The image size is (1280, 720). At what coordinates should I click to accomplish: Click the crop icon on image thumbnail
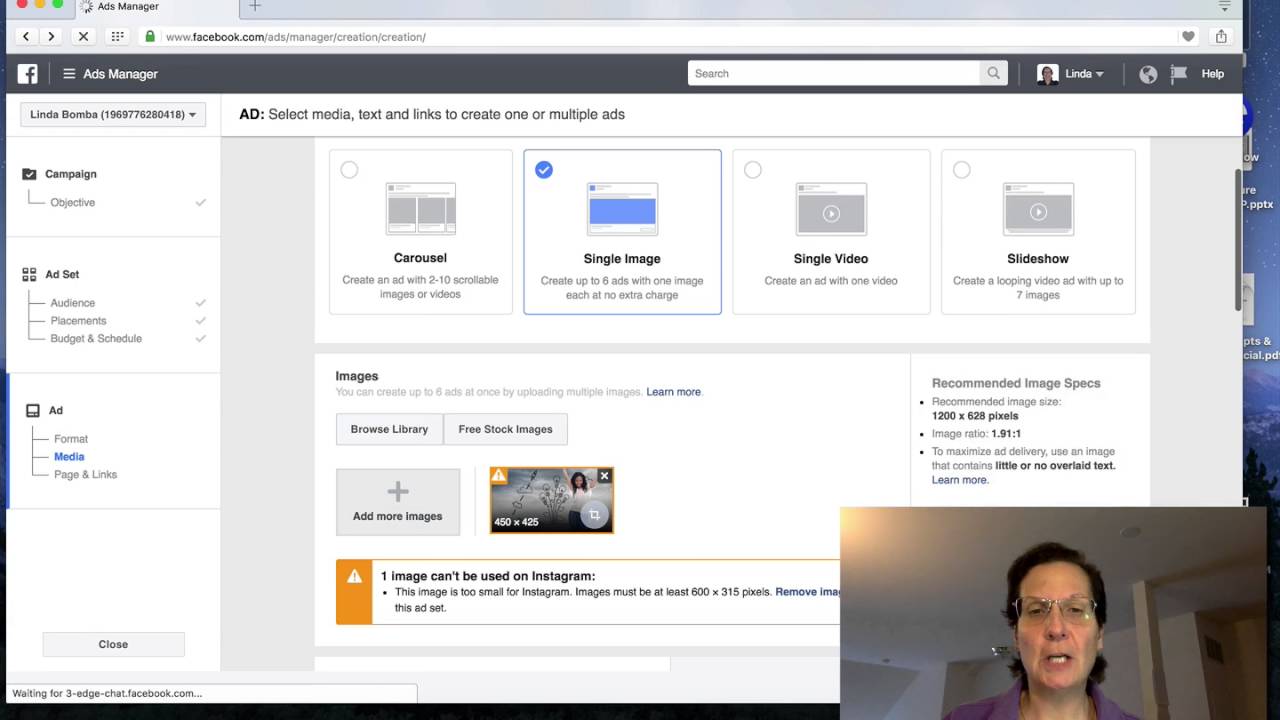[594, 515]
